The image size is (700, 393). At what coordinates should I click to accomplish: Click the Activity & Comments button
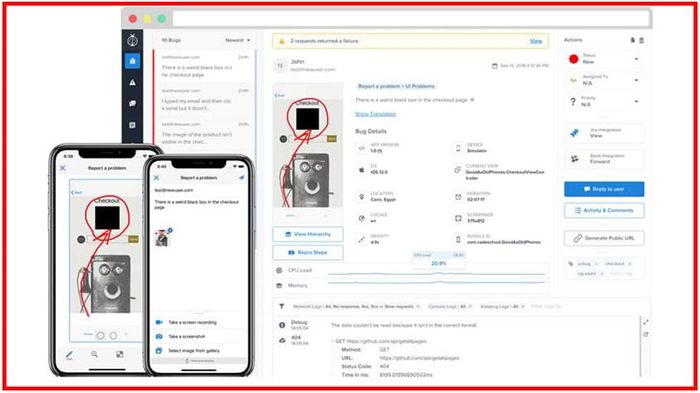click(x=604, y=210)
